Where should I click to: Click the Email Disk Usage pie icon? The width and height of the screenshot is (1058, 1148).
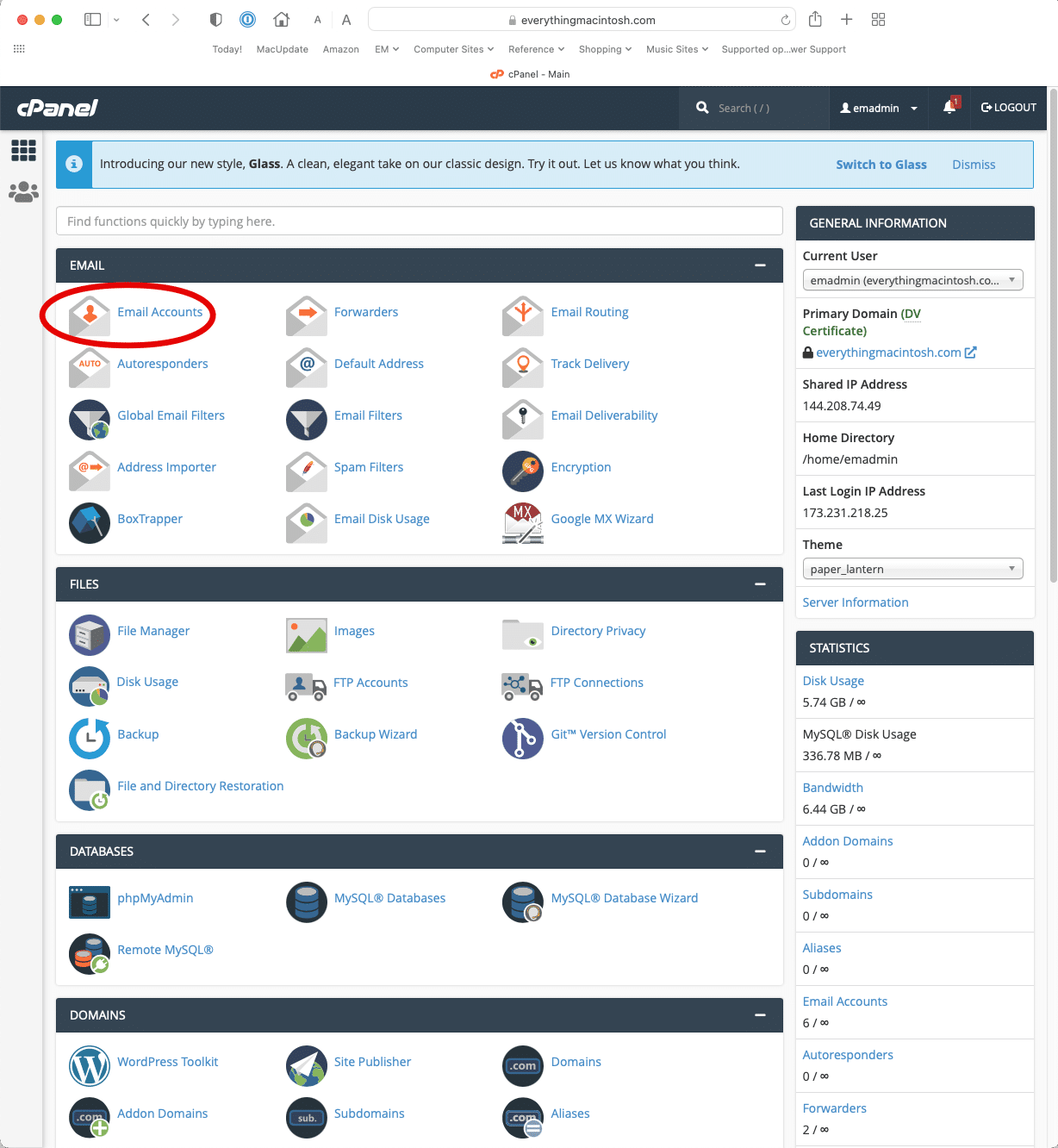click(307, 522)
